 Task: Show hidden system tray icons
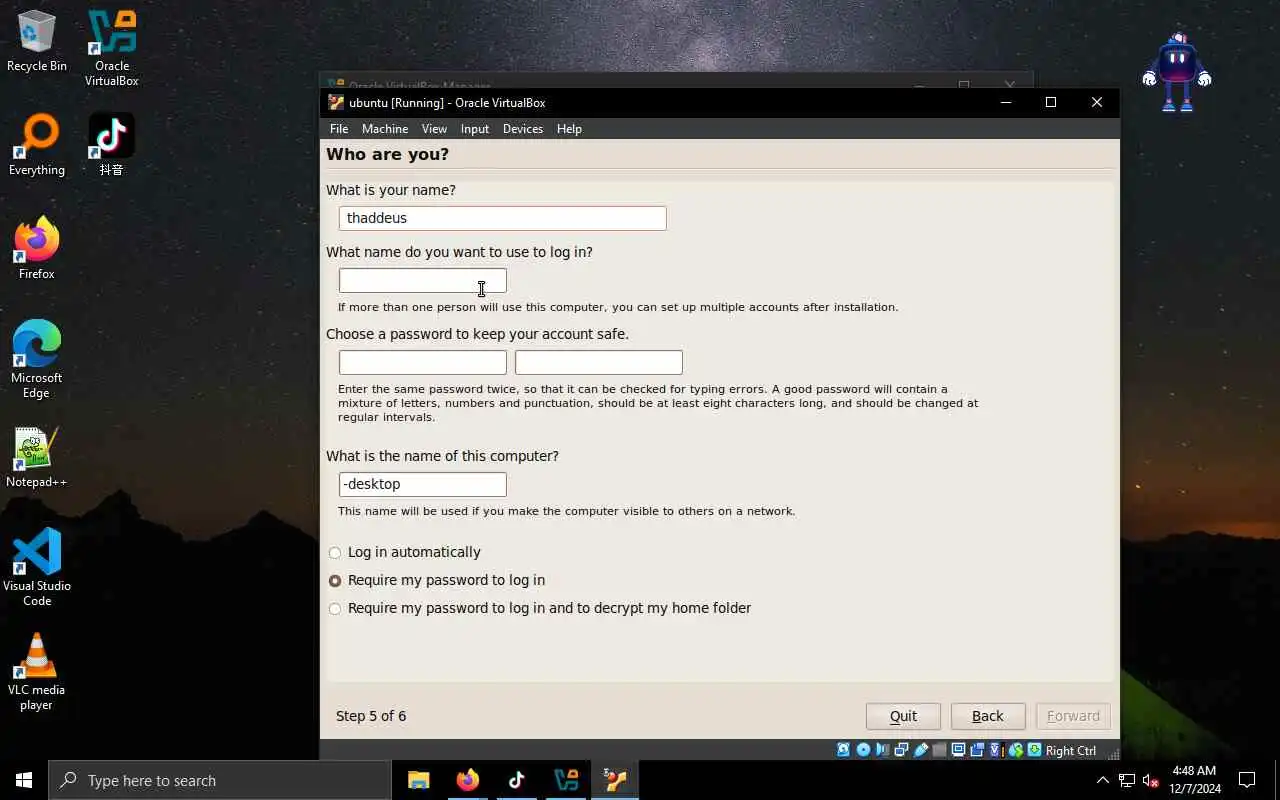(x=1102, y=780)
